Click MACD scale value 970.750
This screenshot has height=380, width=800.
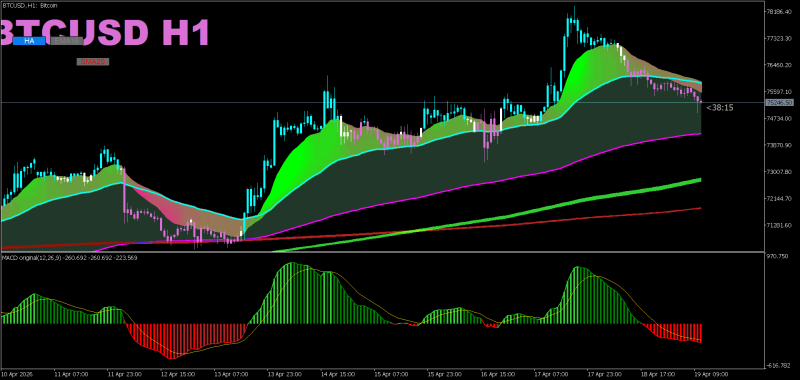pyautogui.click(x=777, y=256)
